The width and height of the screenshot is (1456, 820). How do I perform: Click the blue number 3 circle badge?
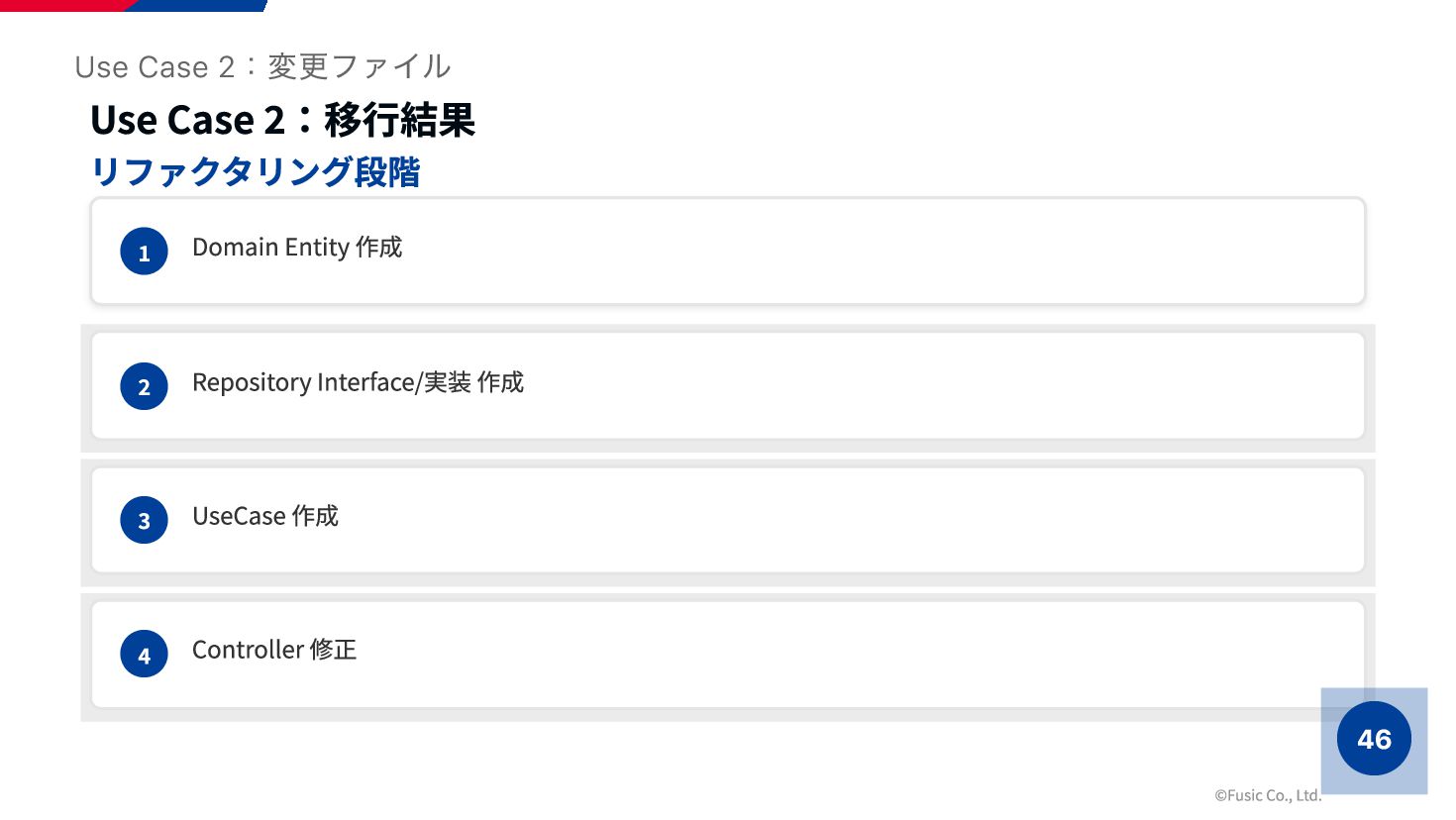click(x=144, y=520)
